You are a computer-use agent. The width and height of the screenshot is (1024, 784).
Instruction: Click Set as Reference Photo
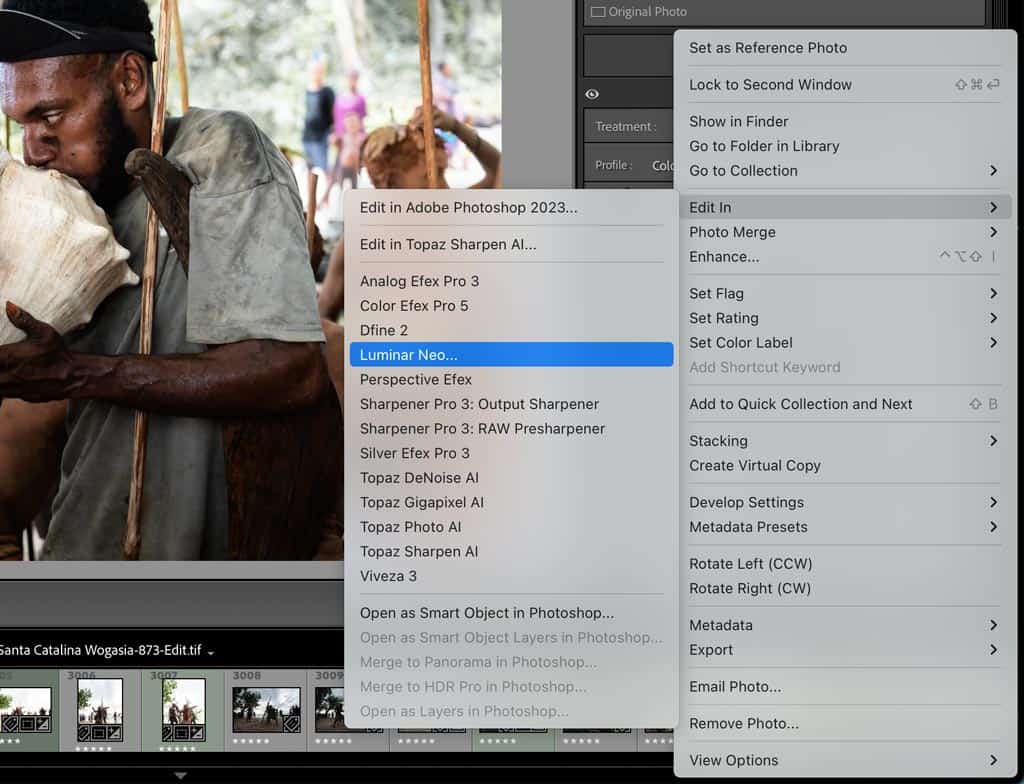pyautogui.click(x=768, y=47)
